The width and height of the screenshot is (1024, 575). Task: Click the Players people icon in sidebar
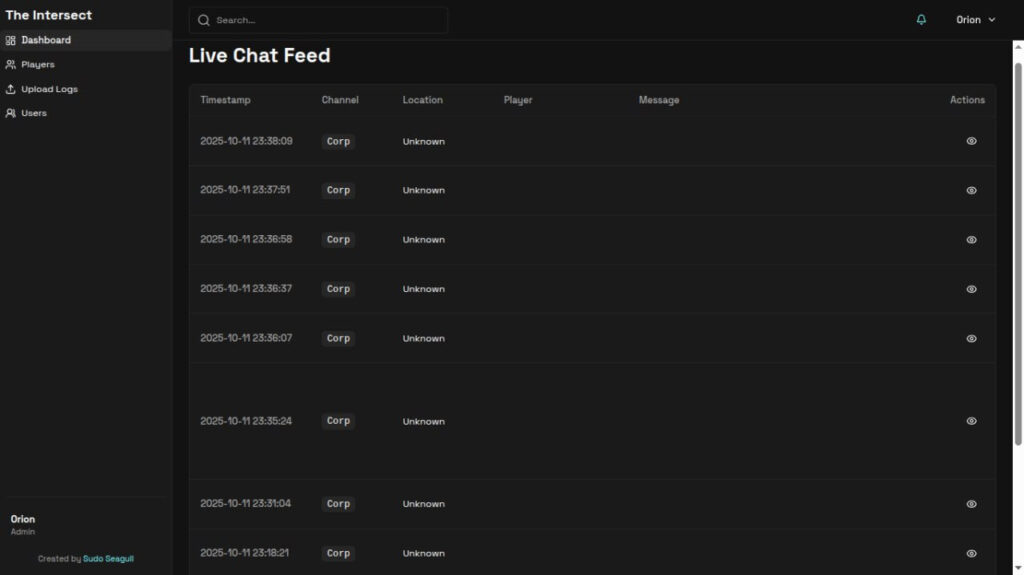click(x=10, y=65)
